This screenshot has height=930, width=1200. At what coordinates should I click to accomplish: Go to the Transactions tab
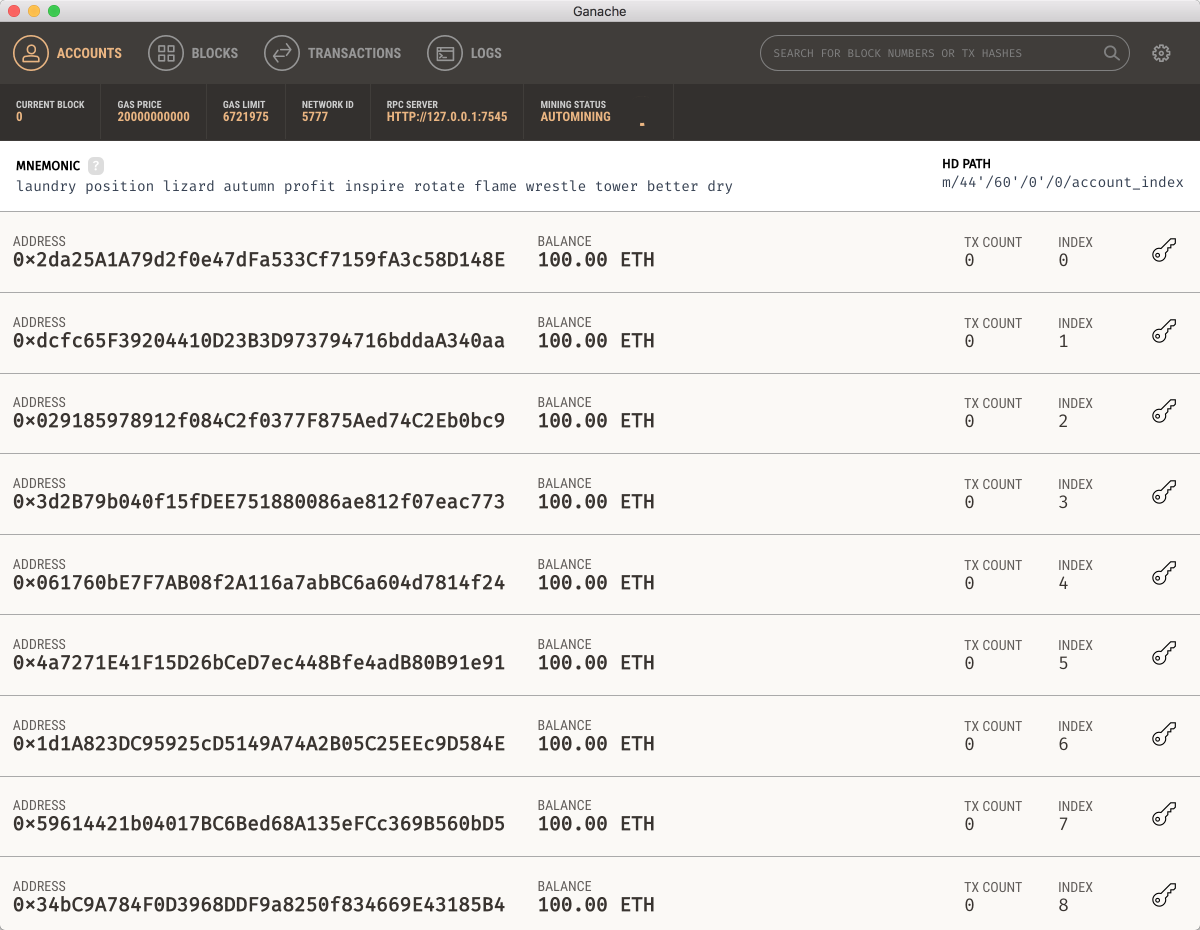(332, 53)
